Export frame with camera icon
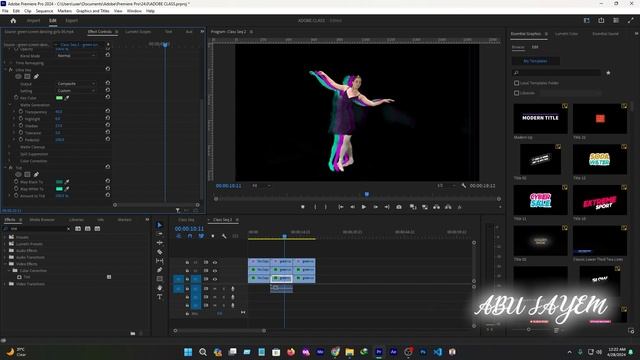The height and width of the screenshot is (360, 640). click(x=399, y=207)
